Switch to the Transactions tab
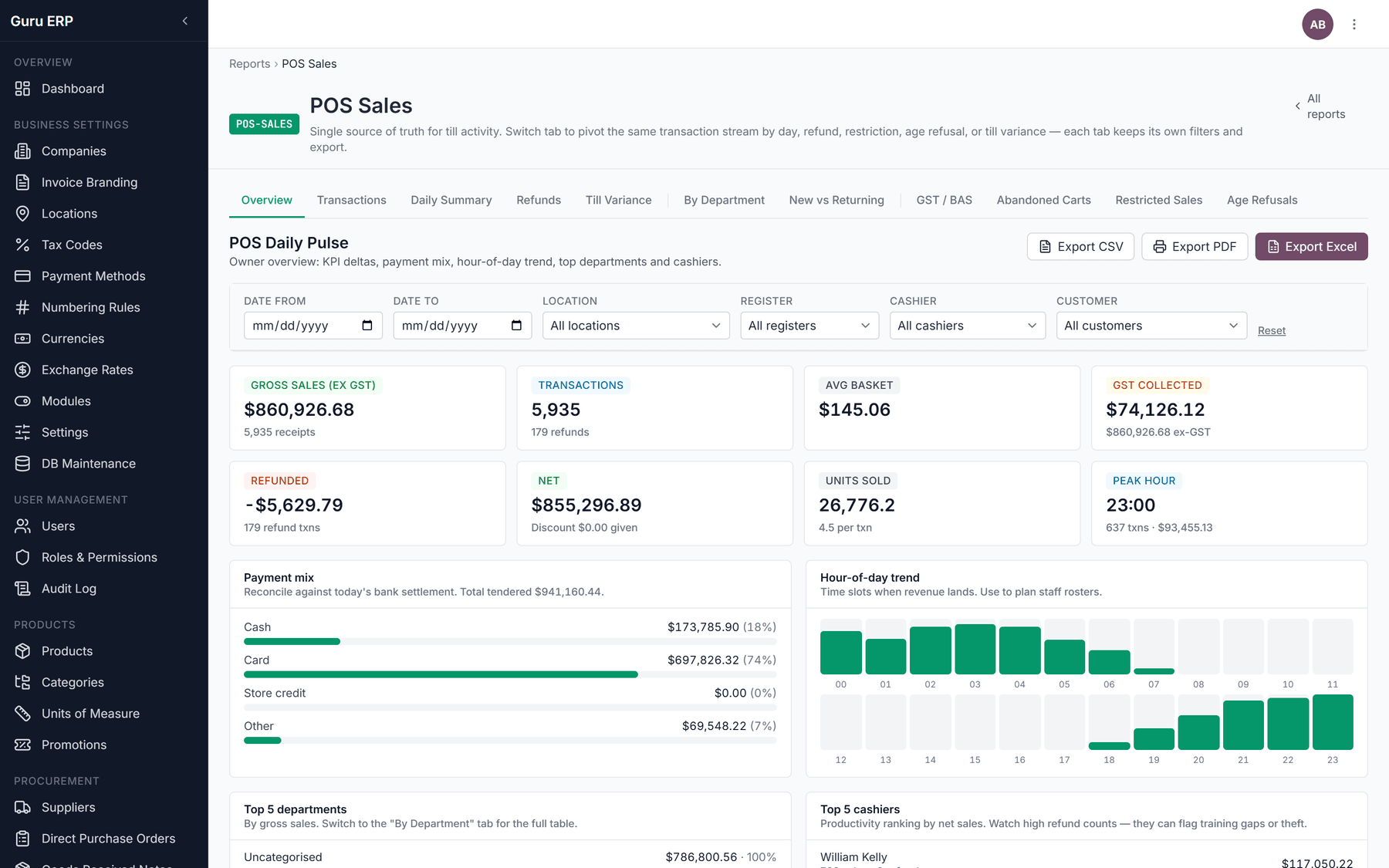The height and width of the screenshot is (868, 1389). [x=351, y=200]
